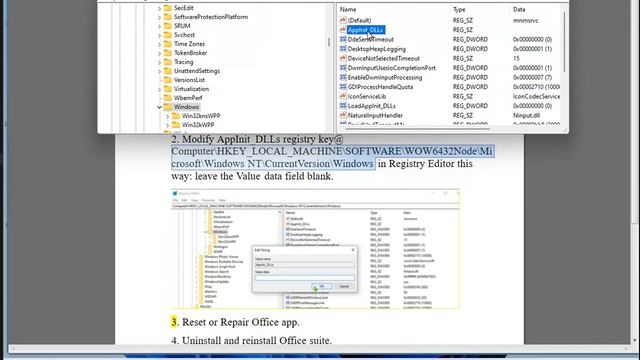Image resolution: width=640 pixels, height=360 pixels.
Task: Click the Win32knsWPP folder icon
Action: pos(176,116)
